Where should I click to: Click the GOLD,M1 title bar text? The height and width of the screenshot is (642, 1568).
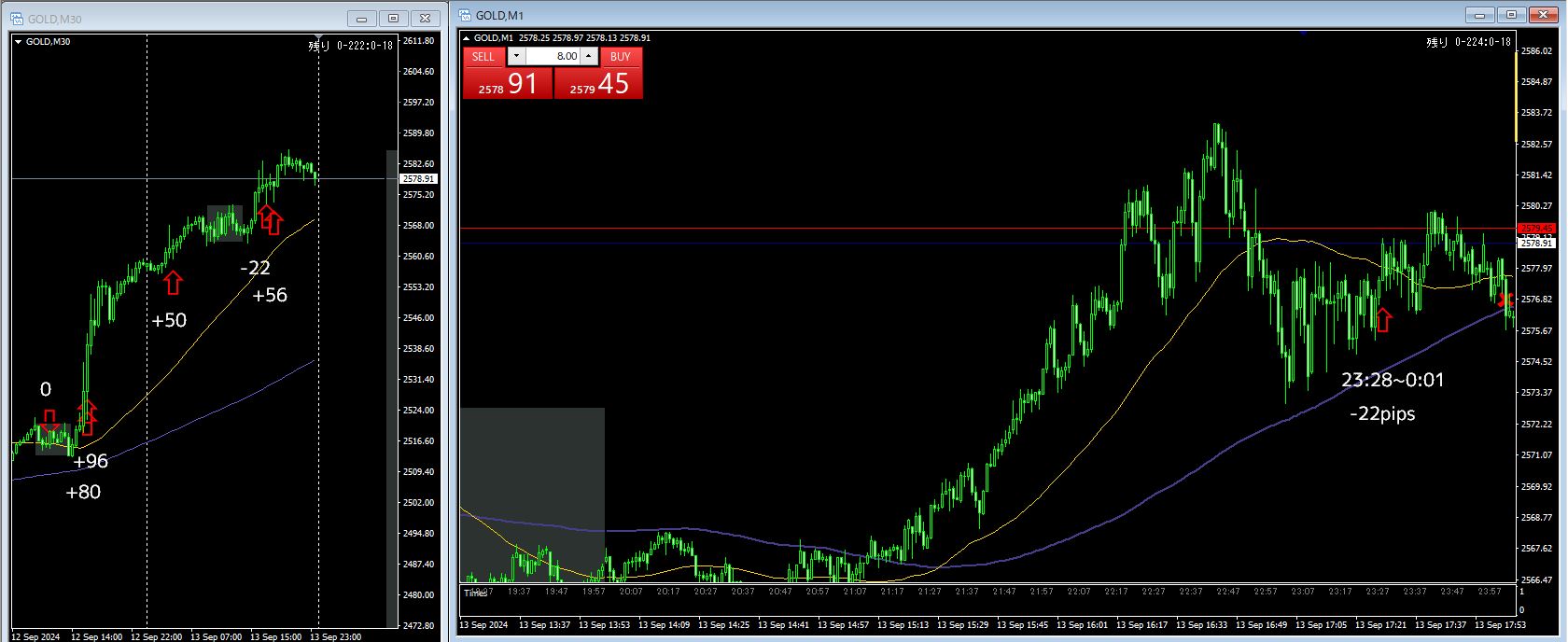pyautogui.click(x=499, y=15)
